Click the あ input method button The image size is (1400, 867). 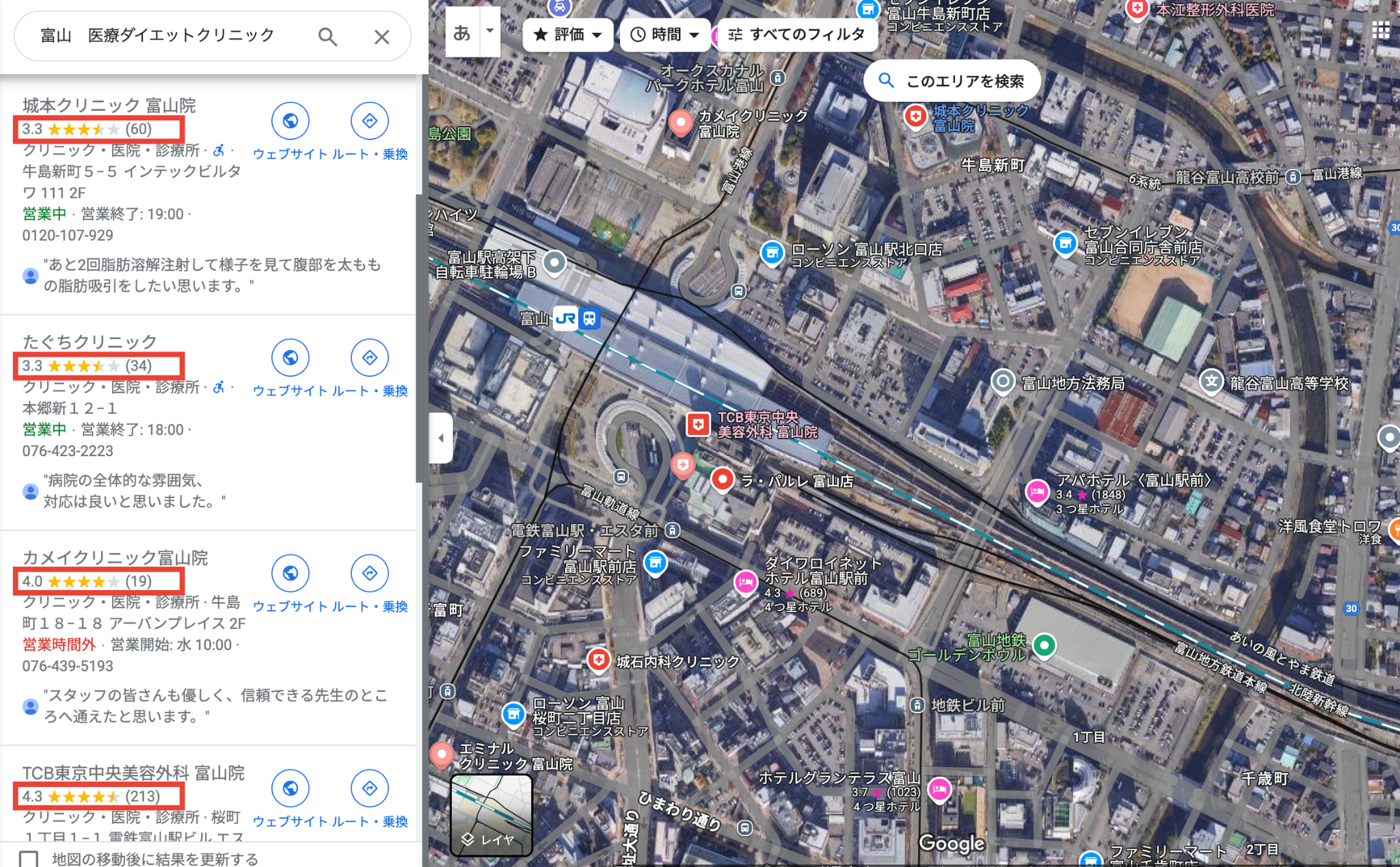pyautogui.click(x=463, y=31)
